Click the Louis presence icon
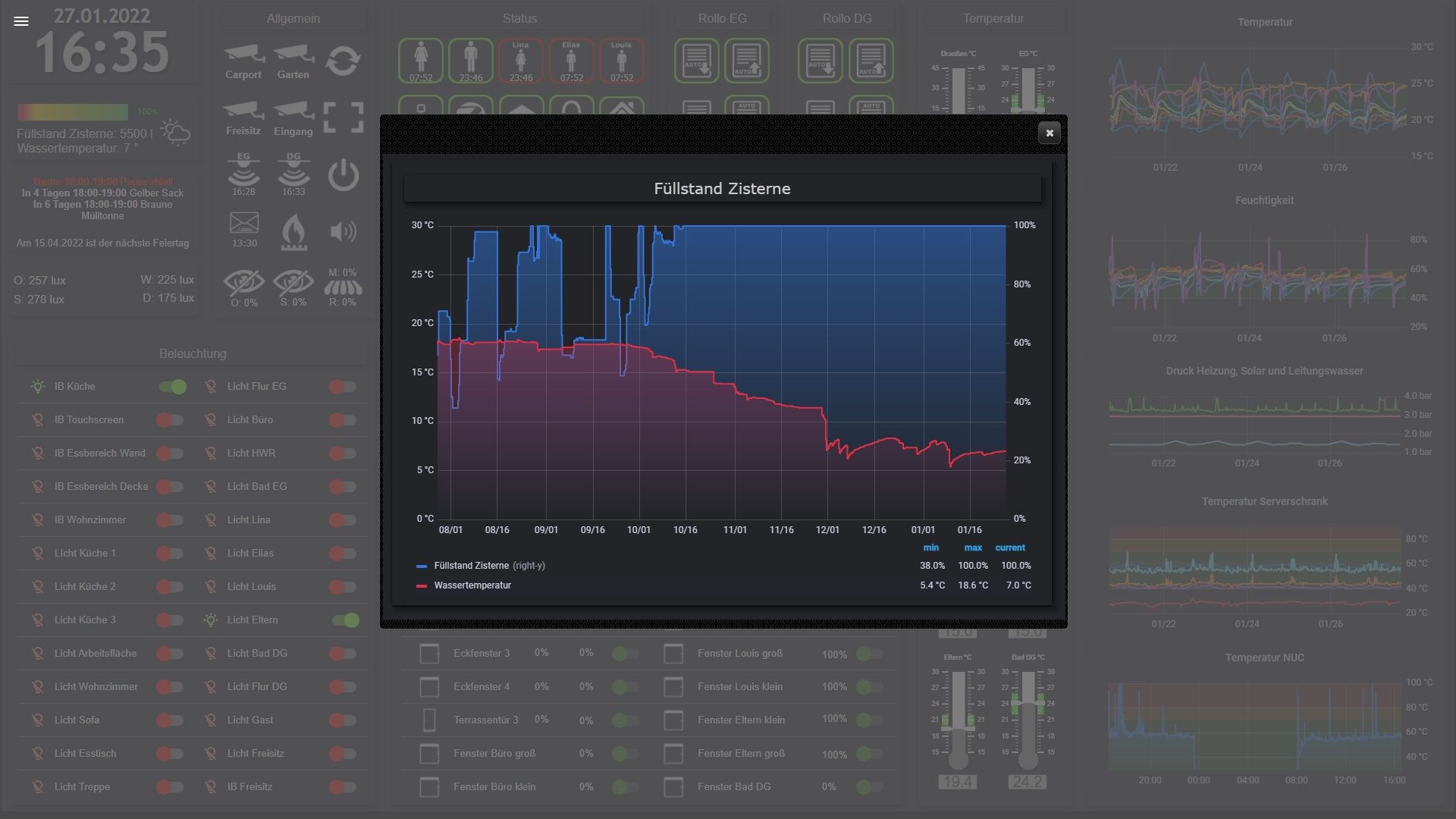This screenshot has width=1456, height=819. (x=621, y=61)
